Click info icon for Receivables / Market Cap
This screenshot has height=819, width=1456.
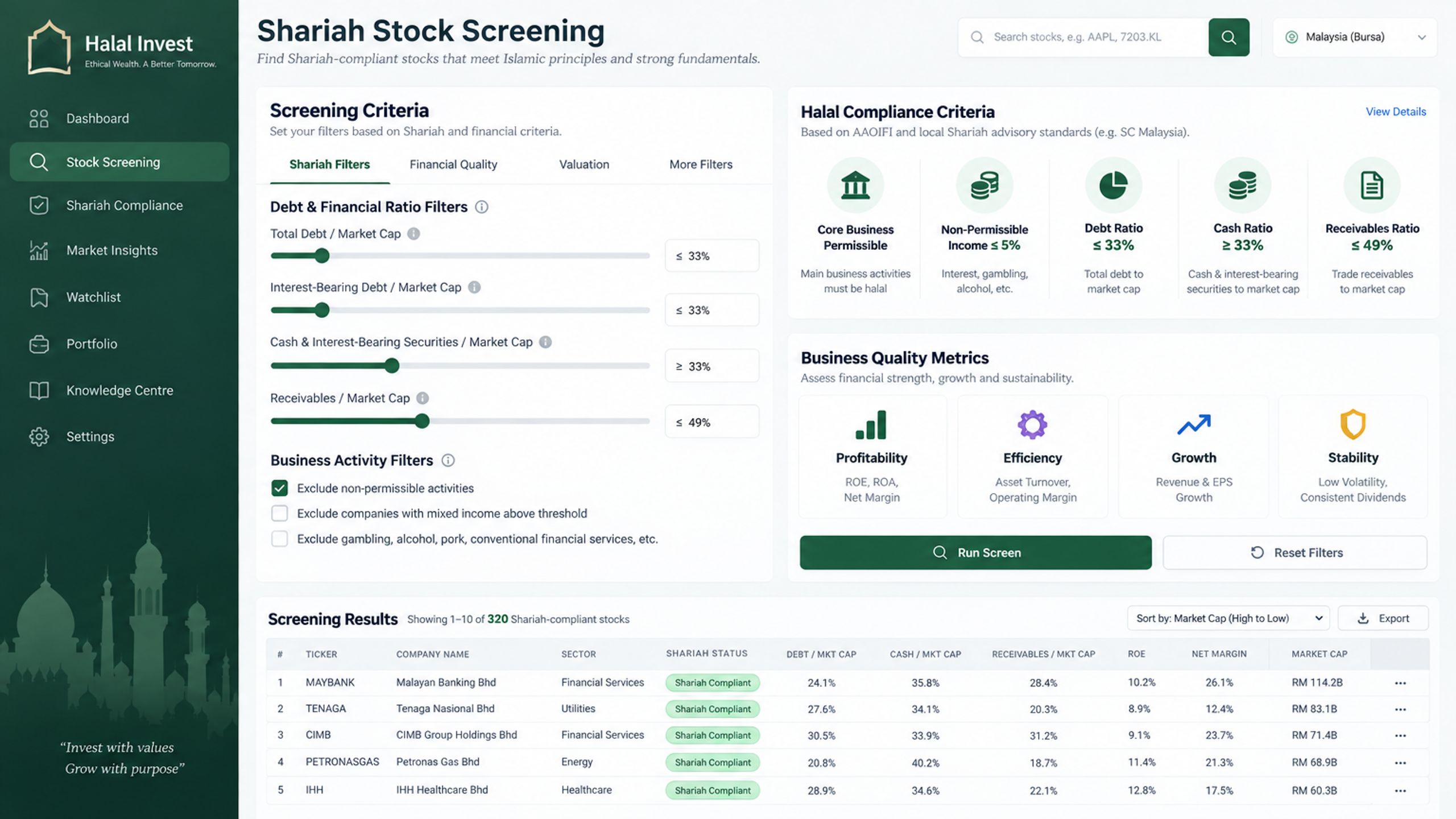tap(423, 398)
